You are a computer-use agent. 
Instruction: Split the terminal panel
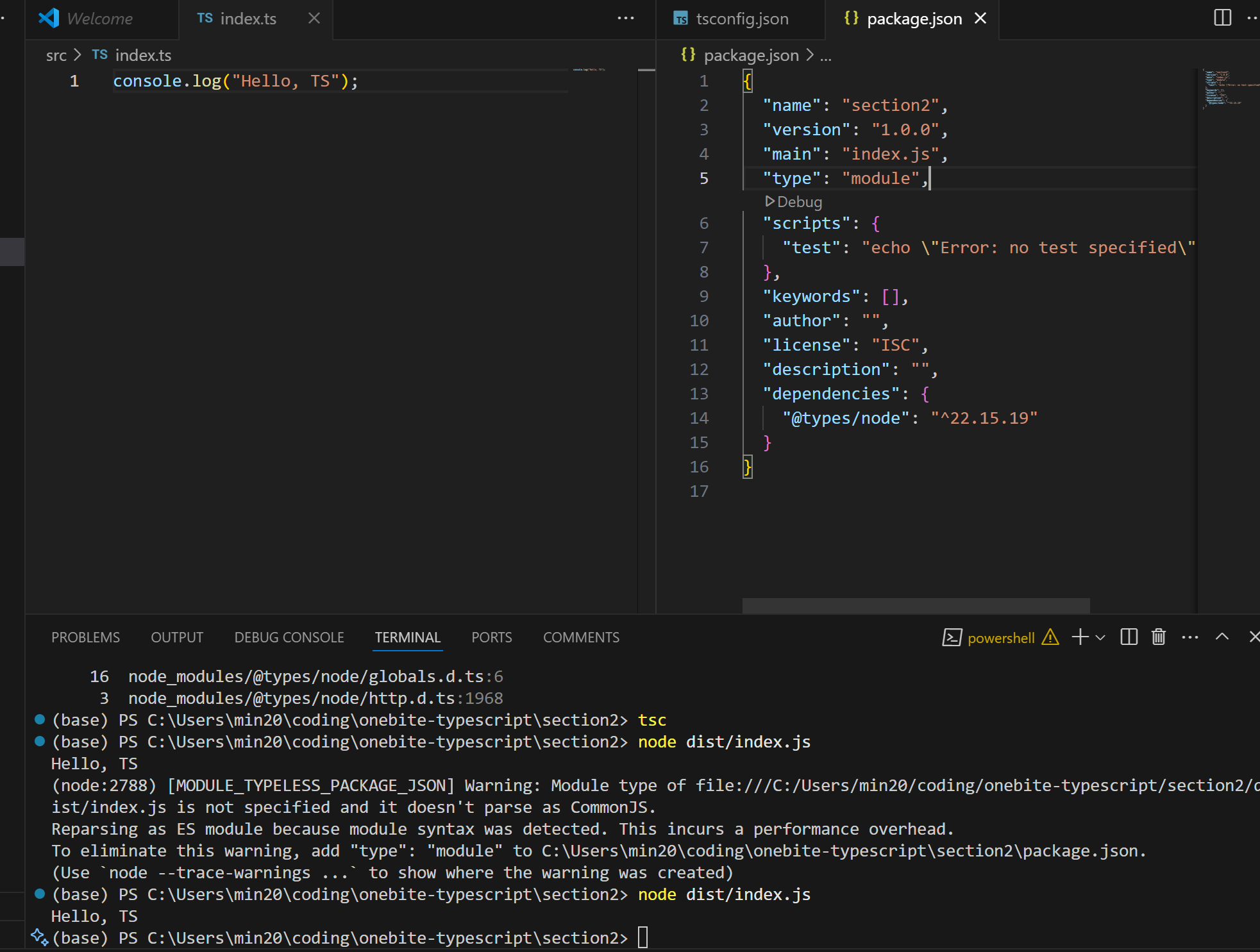pyautogui.click(x=1129, y=637)
